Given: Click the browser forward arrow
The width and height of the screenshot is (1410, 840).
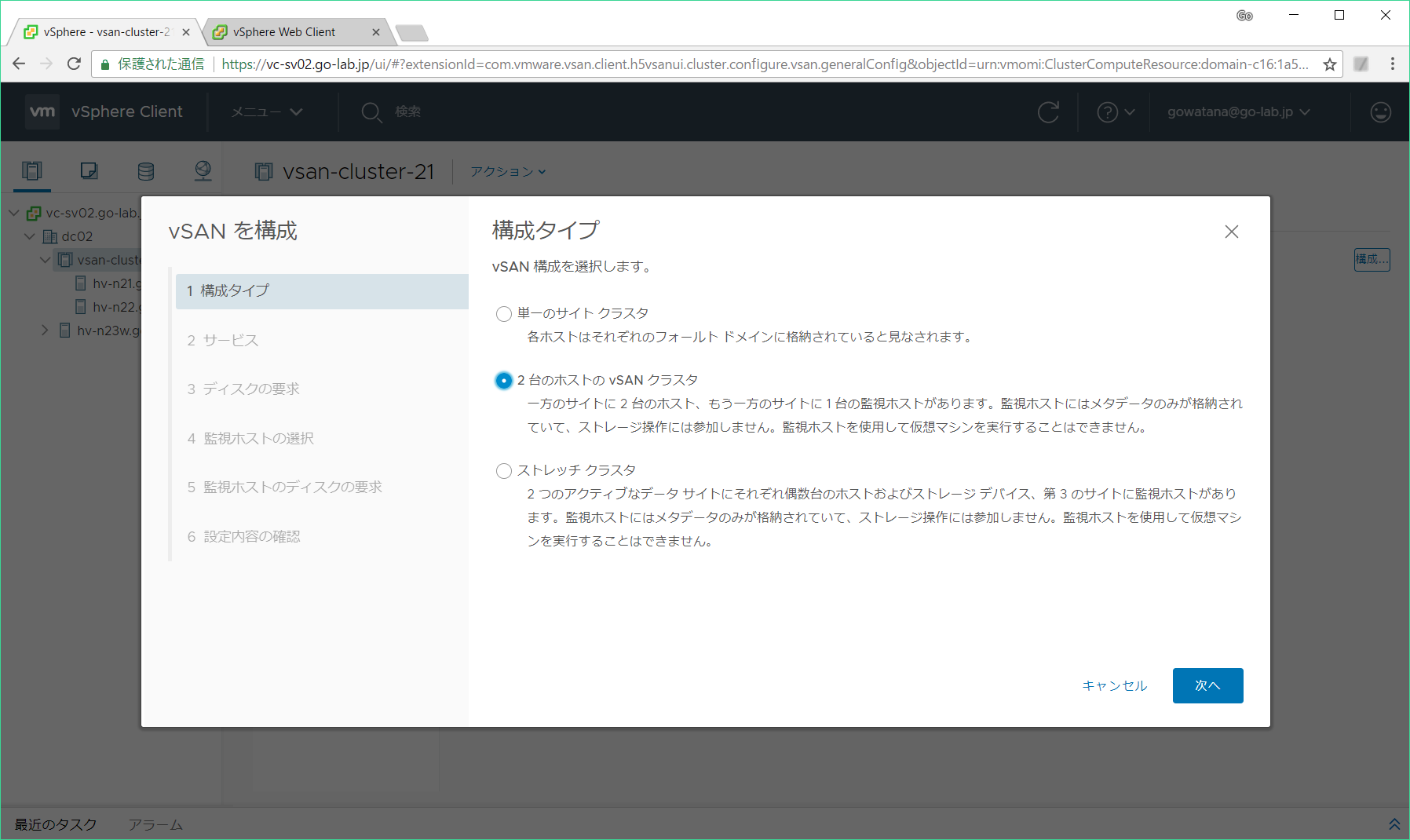Looking at the screenshot, I should click(46, 64).
